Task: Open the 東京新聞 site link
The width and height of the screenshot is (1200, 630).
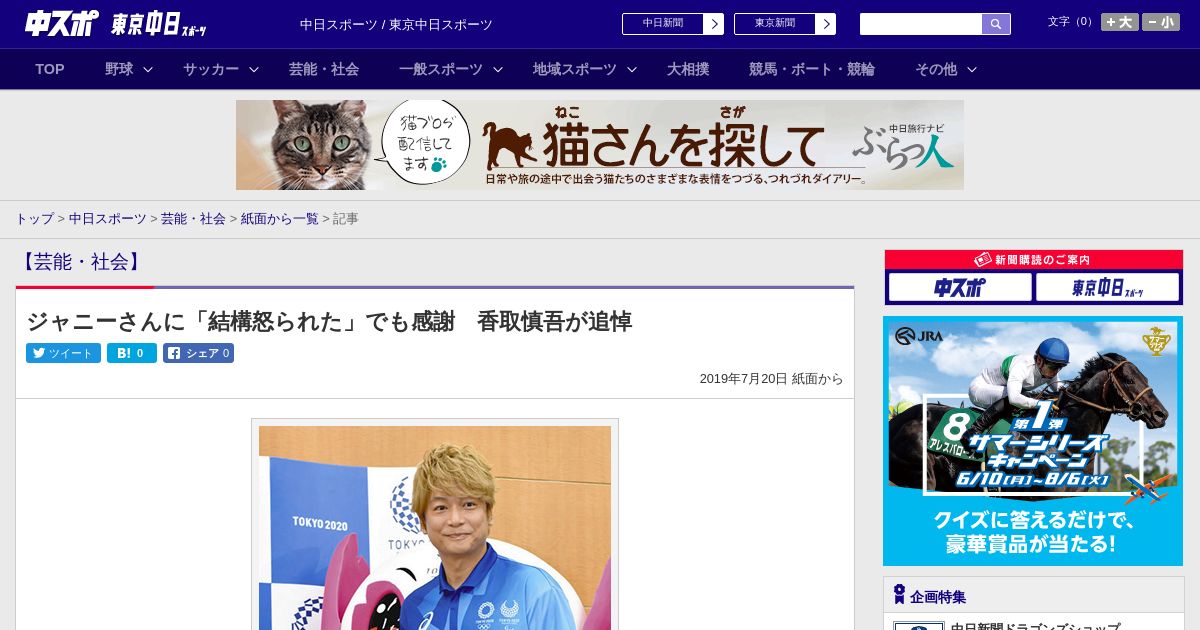Action: 774,24
